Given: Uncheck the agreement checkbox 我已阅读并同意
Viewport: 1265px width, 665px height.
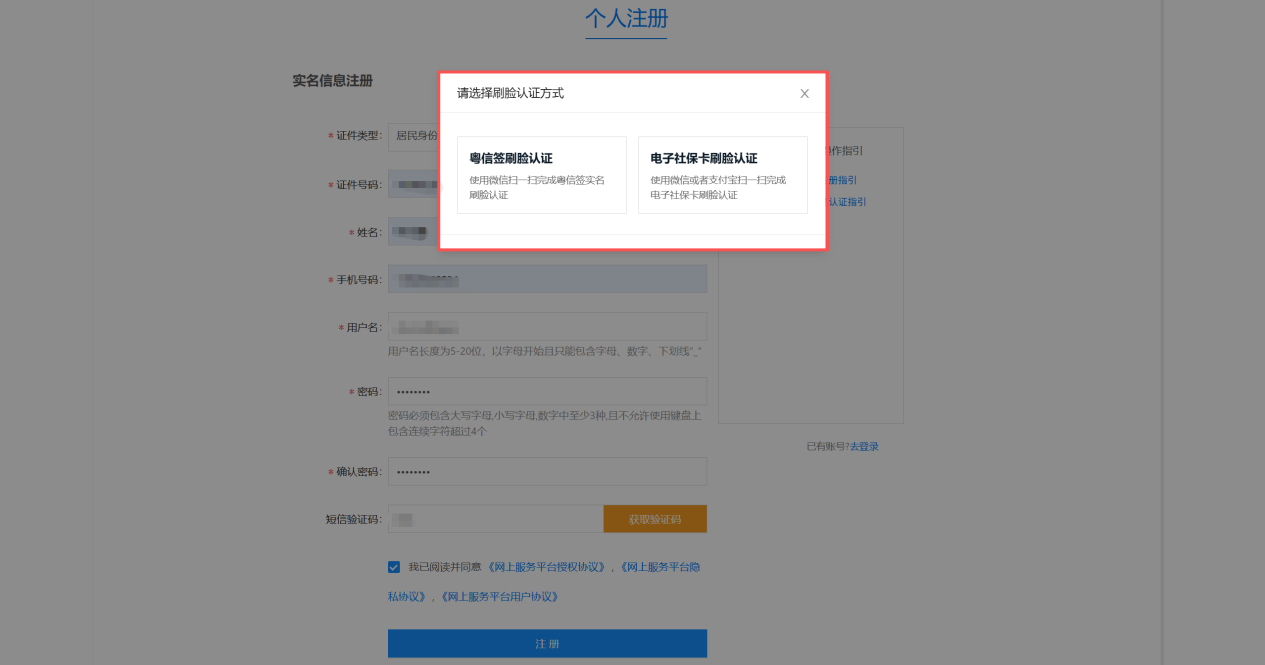Looking at the screenshot, I should point(394,567).
